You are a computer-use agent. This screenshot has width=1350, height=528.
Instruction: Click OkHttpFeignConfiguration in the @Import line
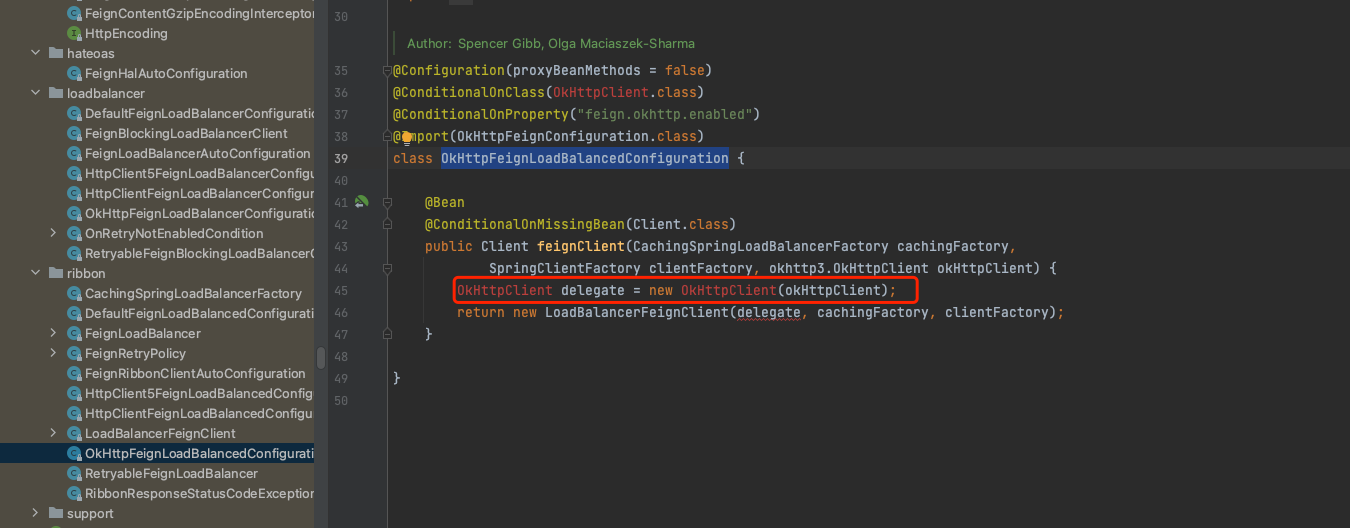[553, 136]
